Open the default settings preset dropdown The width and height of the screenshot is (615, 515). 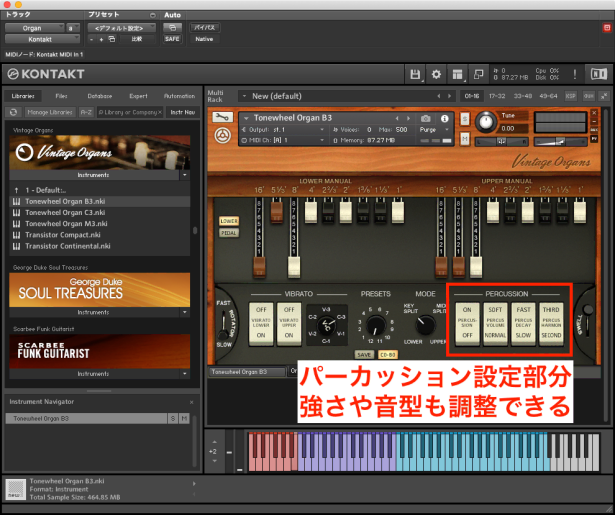(x=121, y=28)
